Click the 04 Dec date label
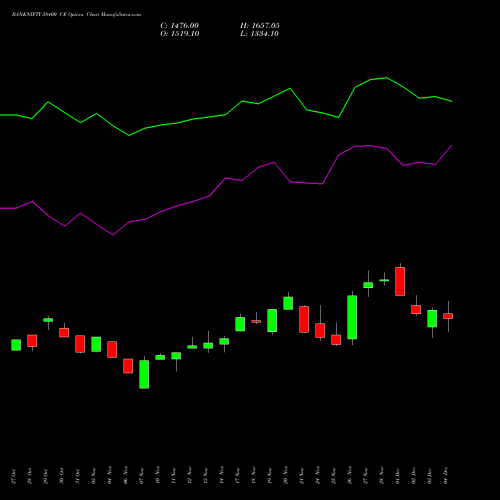This screenshot has width=500, height=500. coord(446,476)
